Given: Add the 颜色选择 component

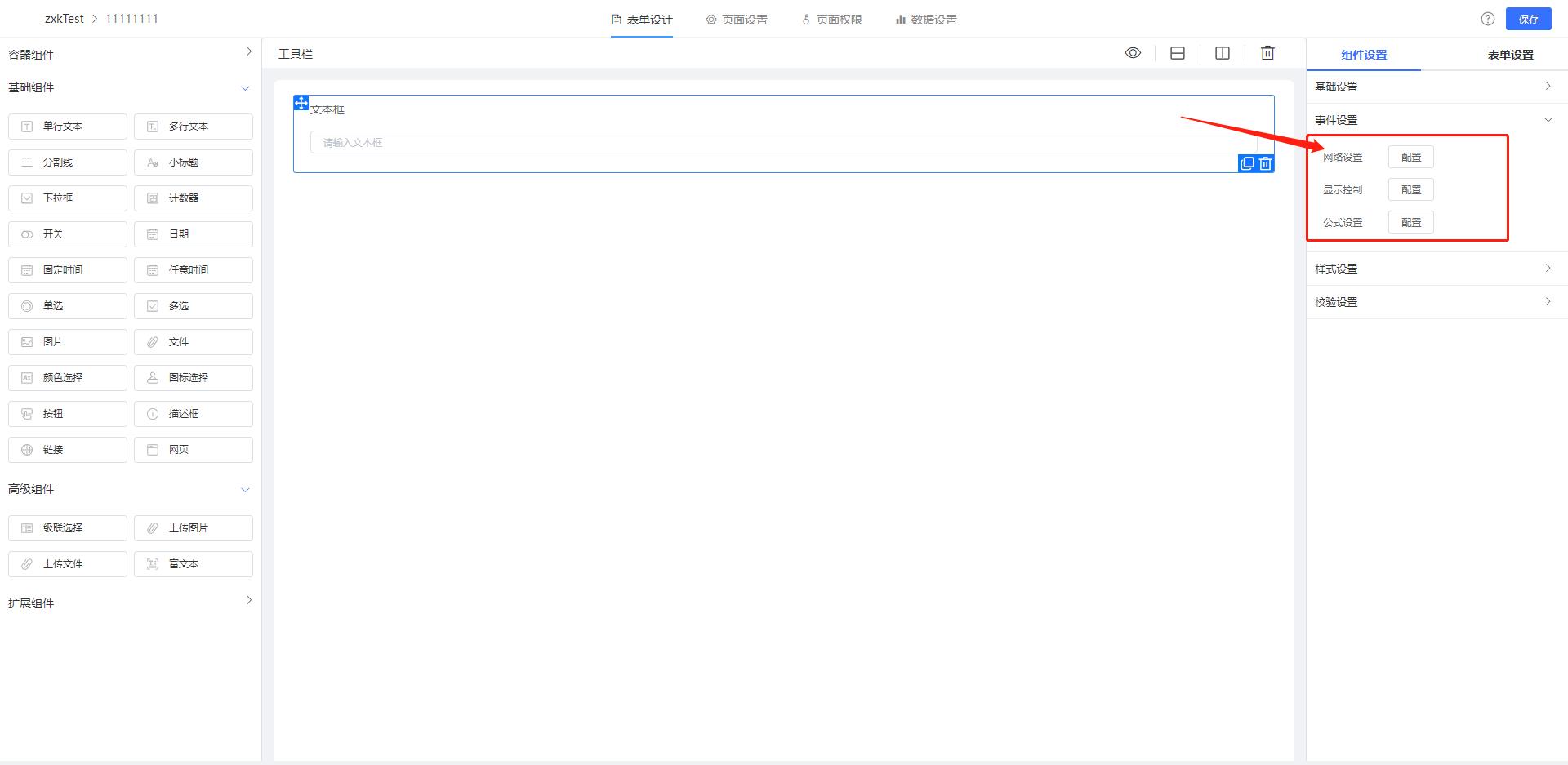Looking at the screenshot, I should 68,378.
